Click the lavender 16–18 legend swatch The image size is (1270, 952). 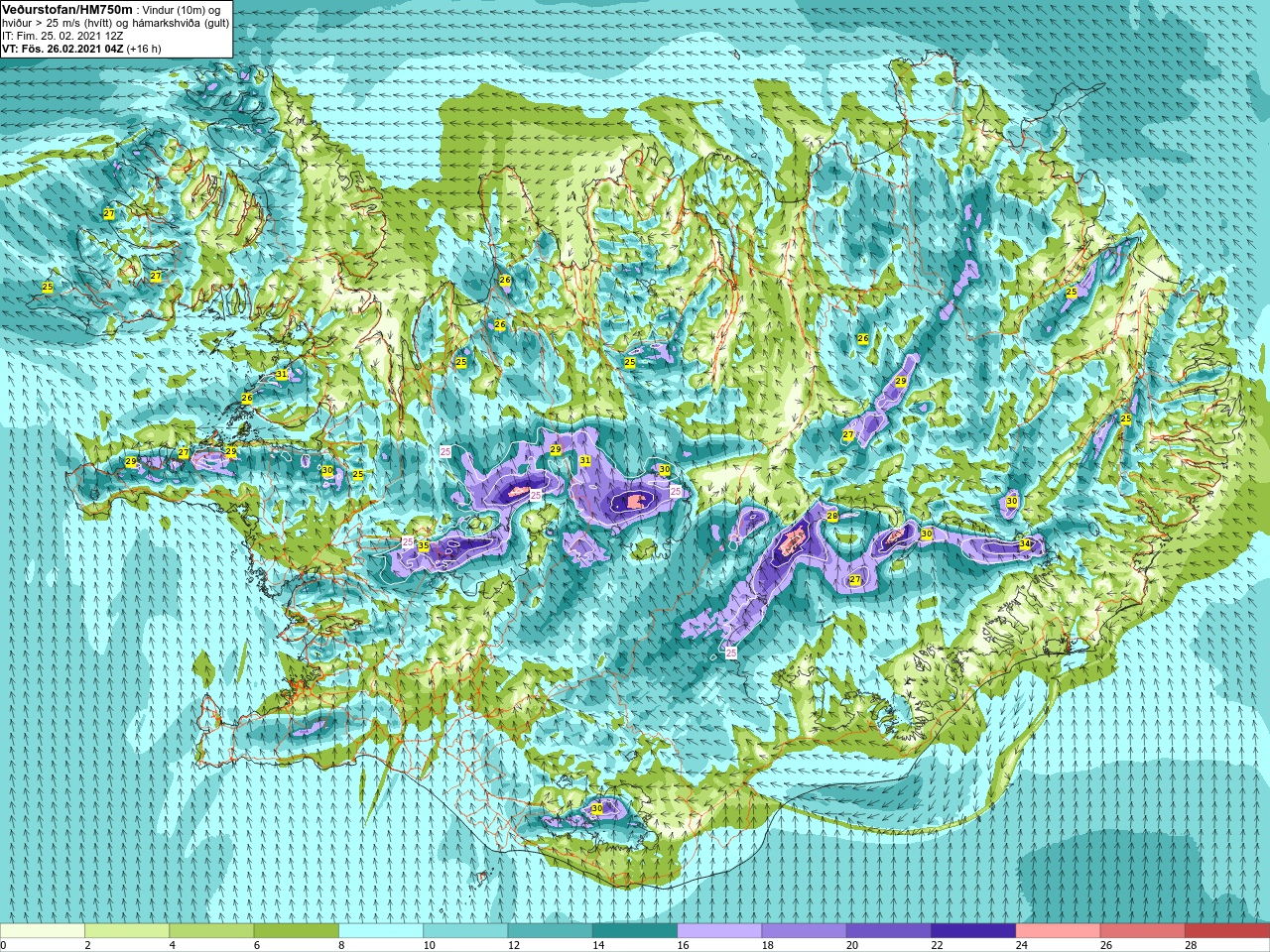[719, 931]
